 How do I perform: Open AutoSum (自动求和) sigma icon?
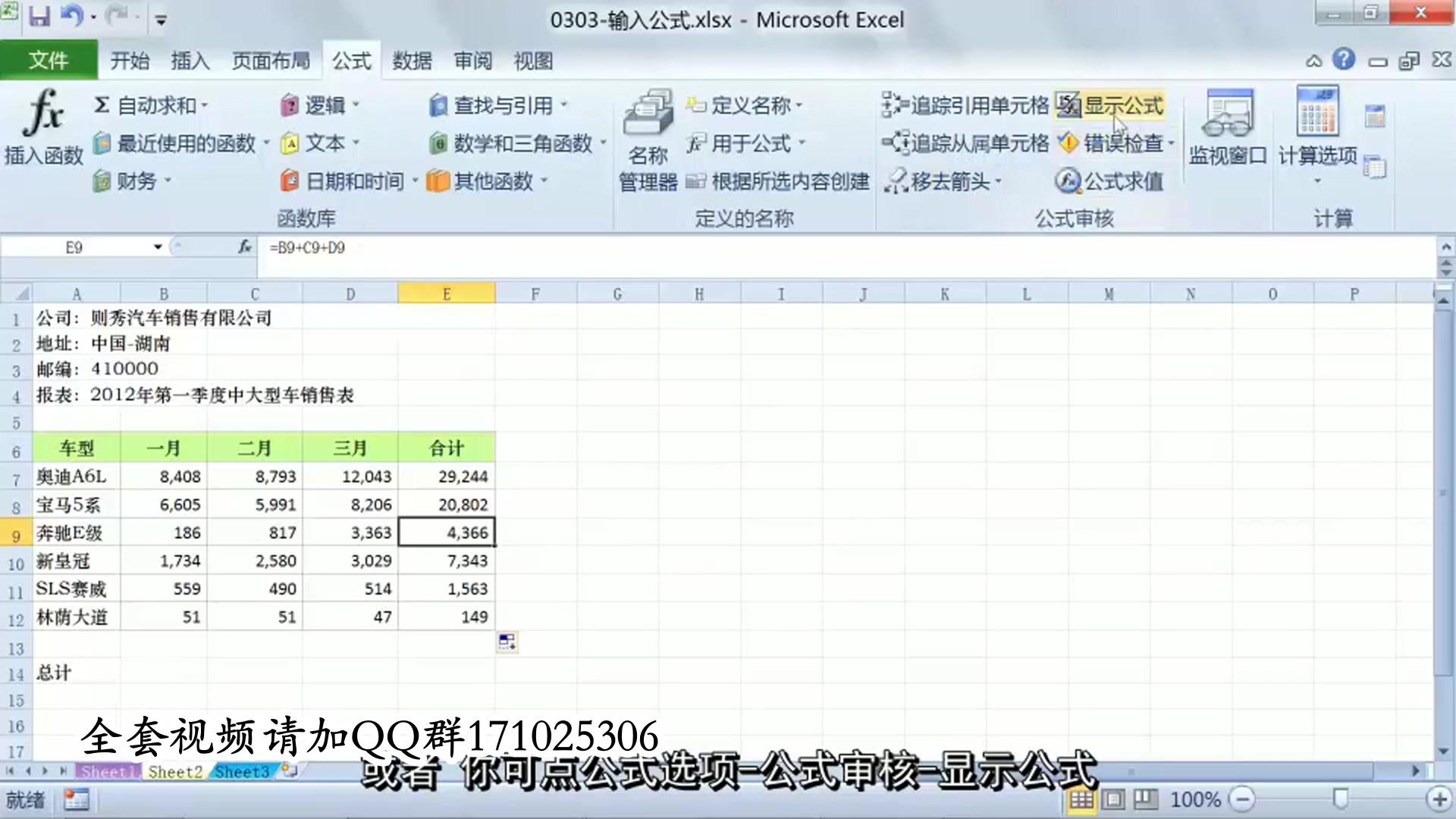(102, 105)
